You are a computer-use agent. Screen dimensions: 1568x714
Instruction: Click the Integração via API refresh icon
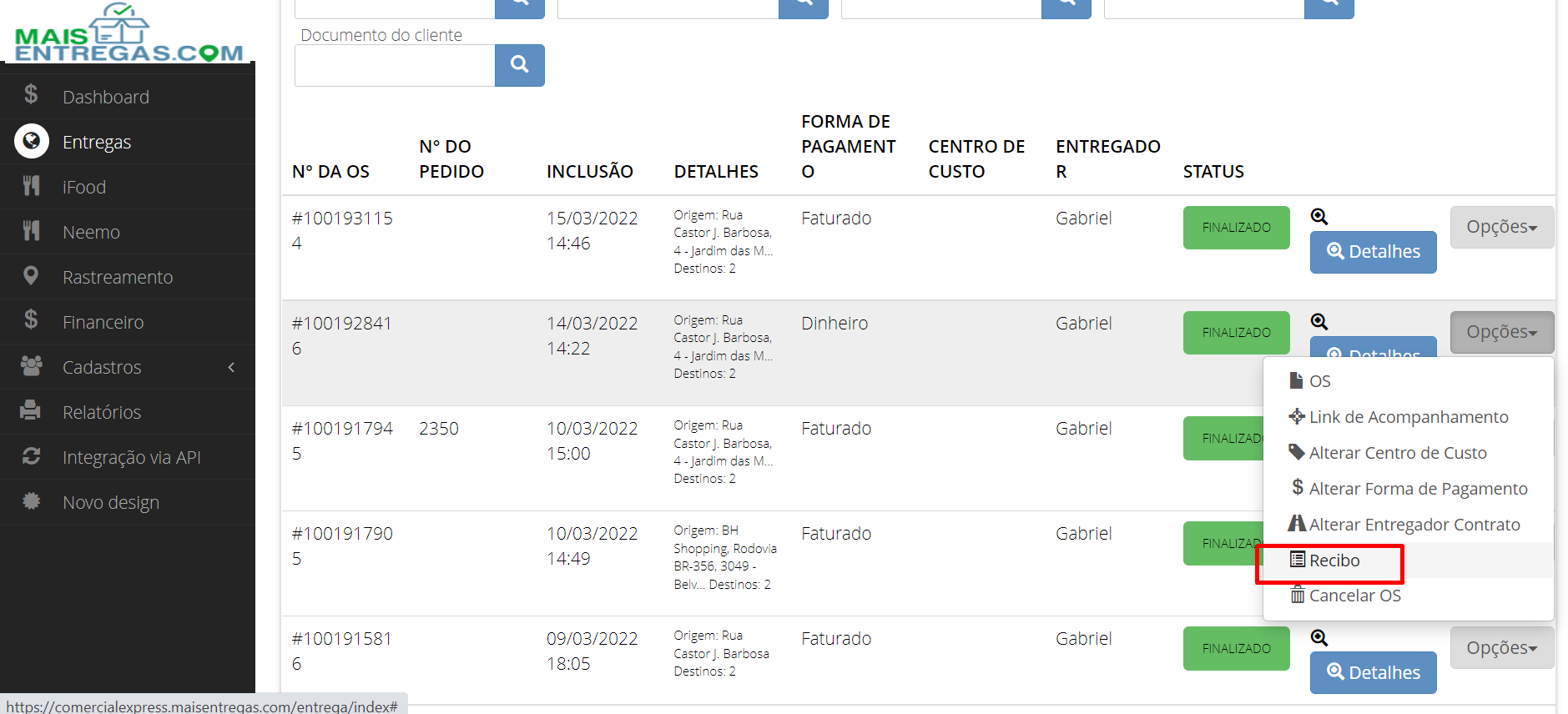click(x=31, y=455)
